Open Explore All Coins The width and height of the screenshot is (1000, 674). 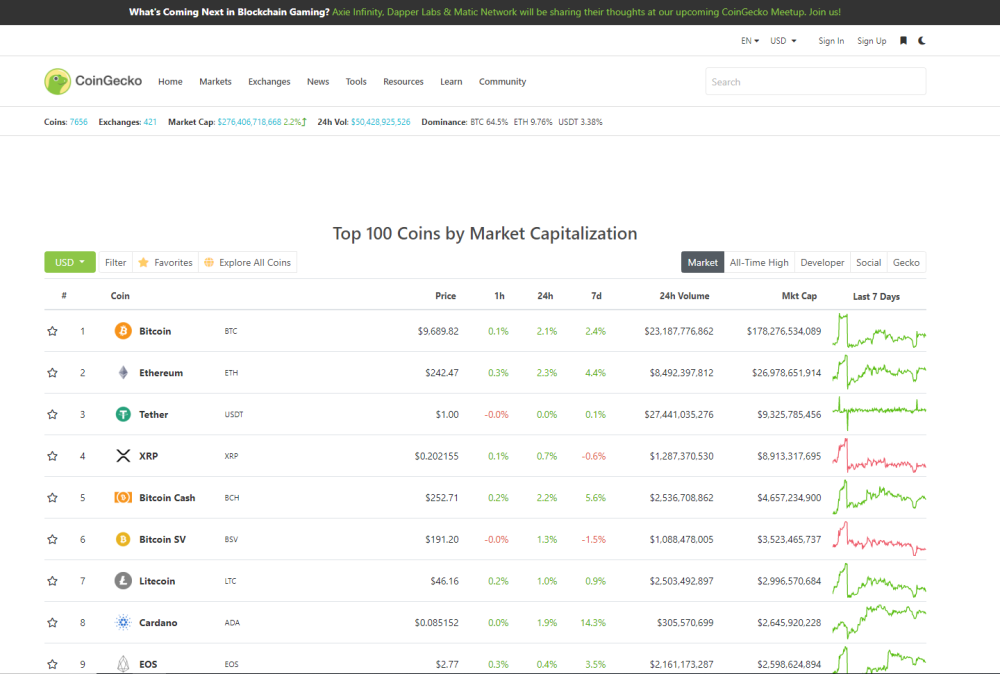click(x=247, y=262)
